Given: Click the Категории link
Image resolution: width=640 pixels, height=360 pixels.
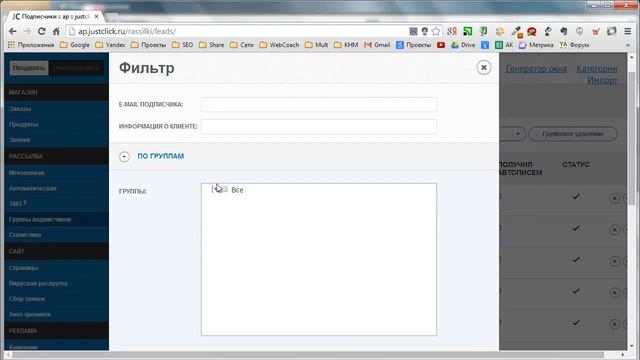Looking at the screenshot, I should (x=597, y=69).
